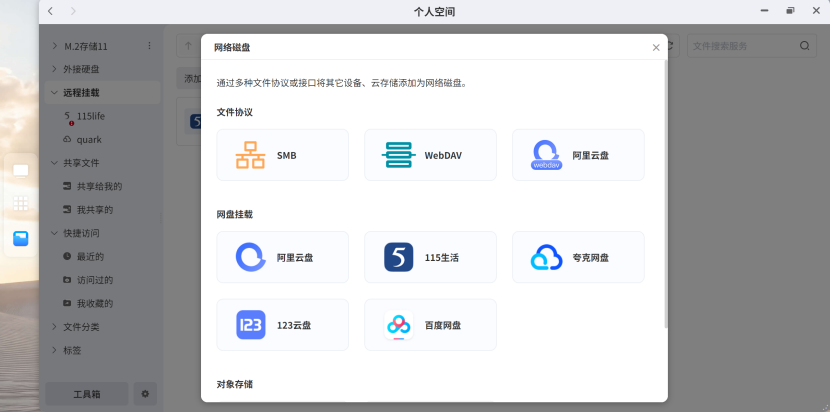Choose the 123云盘 cloud drive
This screenshot has width=830, height=412.
(x=283, y=325)
